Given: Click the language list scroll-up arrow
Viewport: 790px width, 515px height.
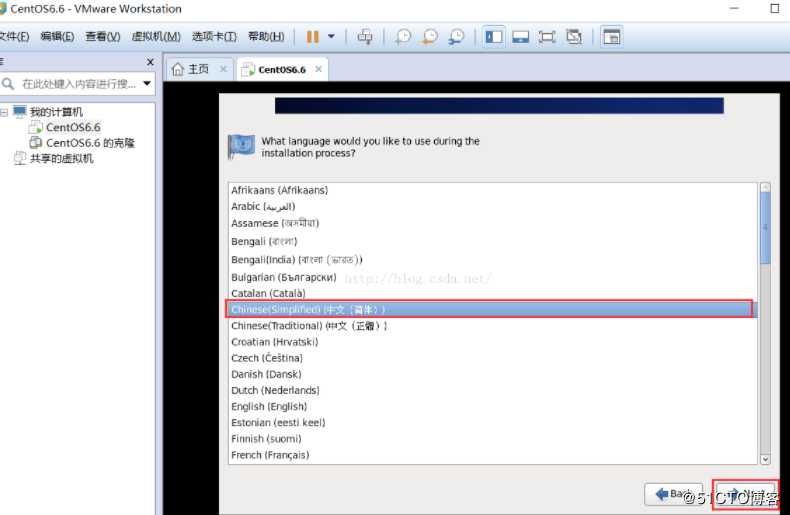Looking at the screenshot, I should click(x=765, y=187).
